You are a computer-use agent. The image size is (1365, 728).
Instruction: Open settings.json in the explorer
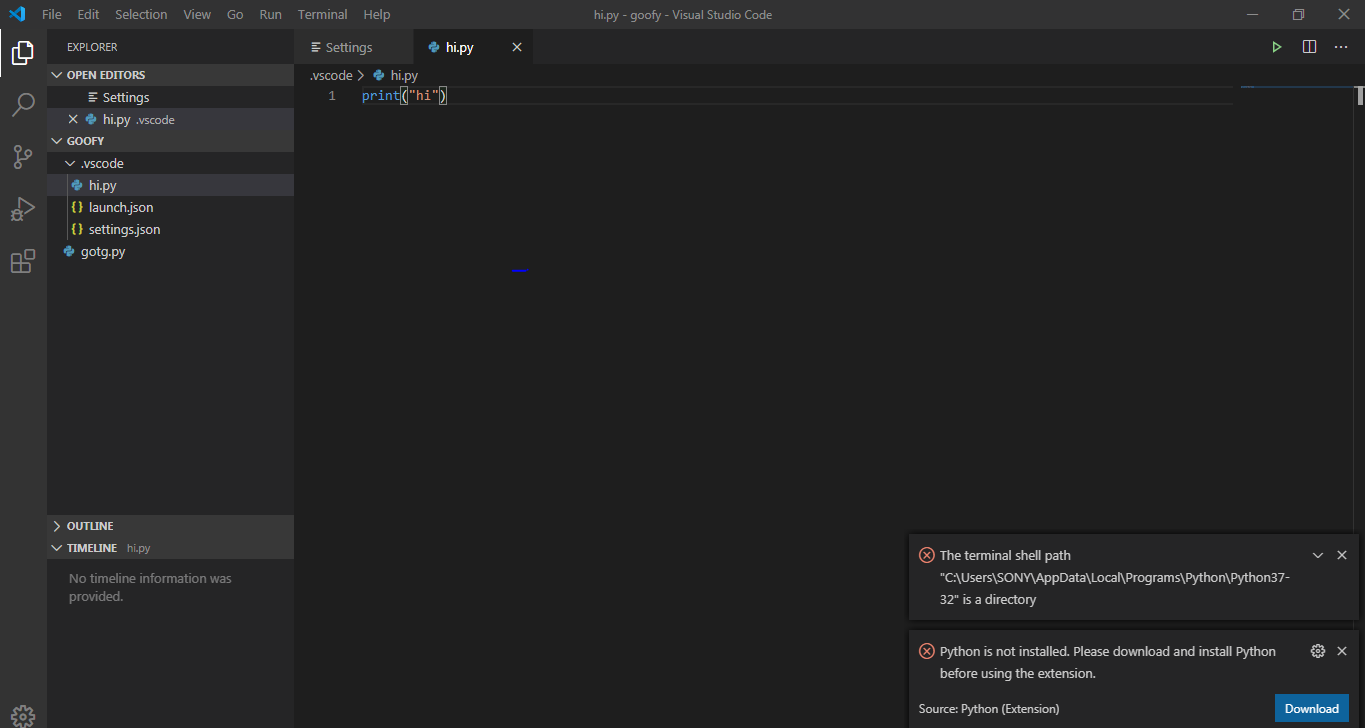point(170,229)
